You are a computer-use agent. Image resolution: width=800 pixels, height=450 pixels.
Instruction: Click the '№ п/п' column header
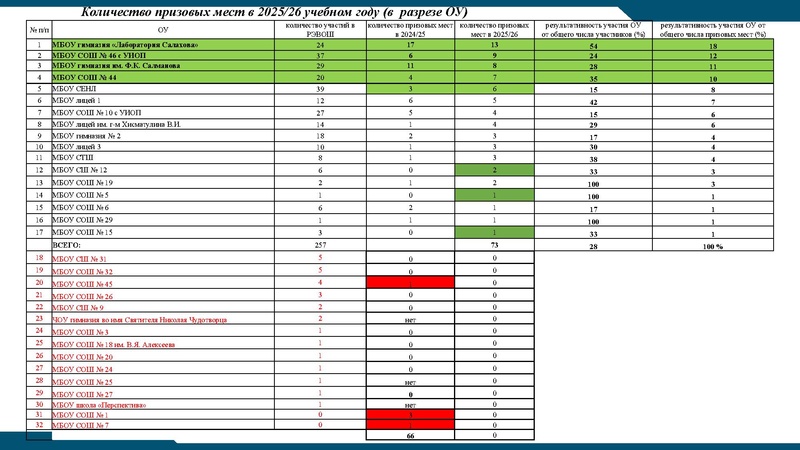[36, 29]
